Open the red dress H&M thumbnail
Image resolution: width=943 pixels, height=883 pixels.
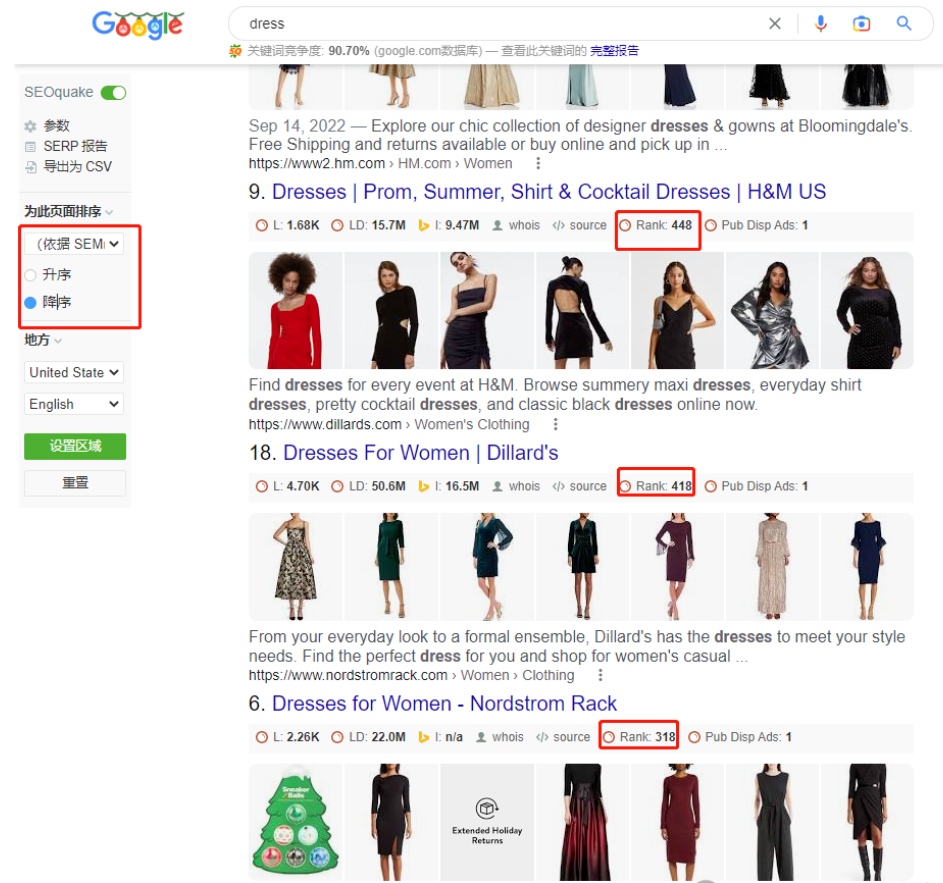(295, 310)
